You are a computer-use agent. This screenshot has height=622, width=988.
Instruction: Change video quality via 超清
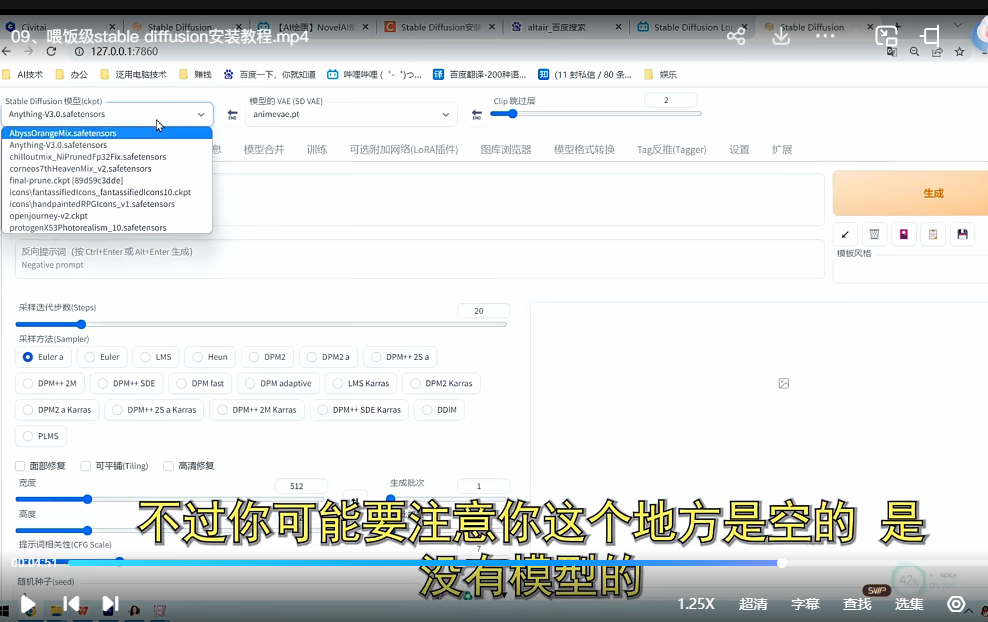(753, 604)
